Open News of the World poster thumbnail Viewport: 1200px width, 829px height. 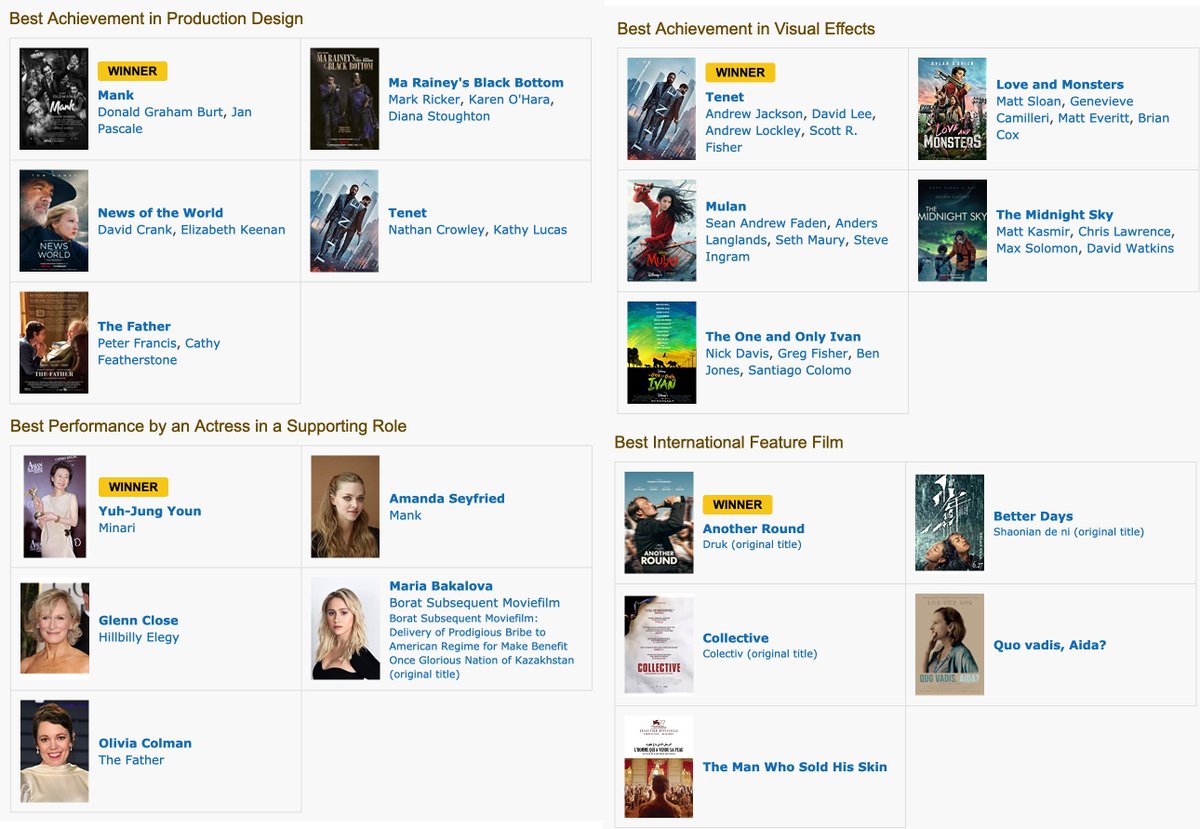(54, 221)
